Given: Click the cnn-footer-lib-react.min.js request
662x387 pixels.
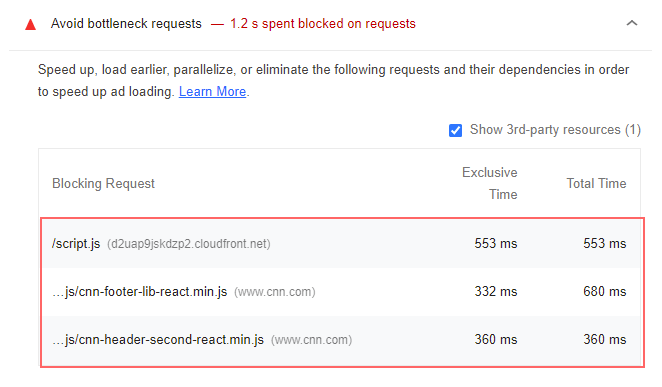Looking at the screenshot, I should click(x=140, y=292).
